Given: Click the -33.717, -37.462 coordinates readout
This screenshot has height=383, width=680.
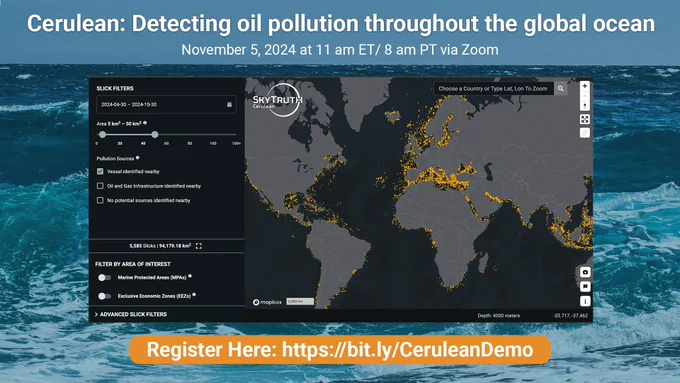Looking at the screenshot, I should coord(571,316).
